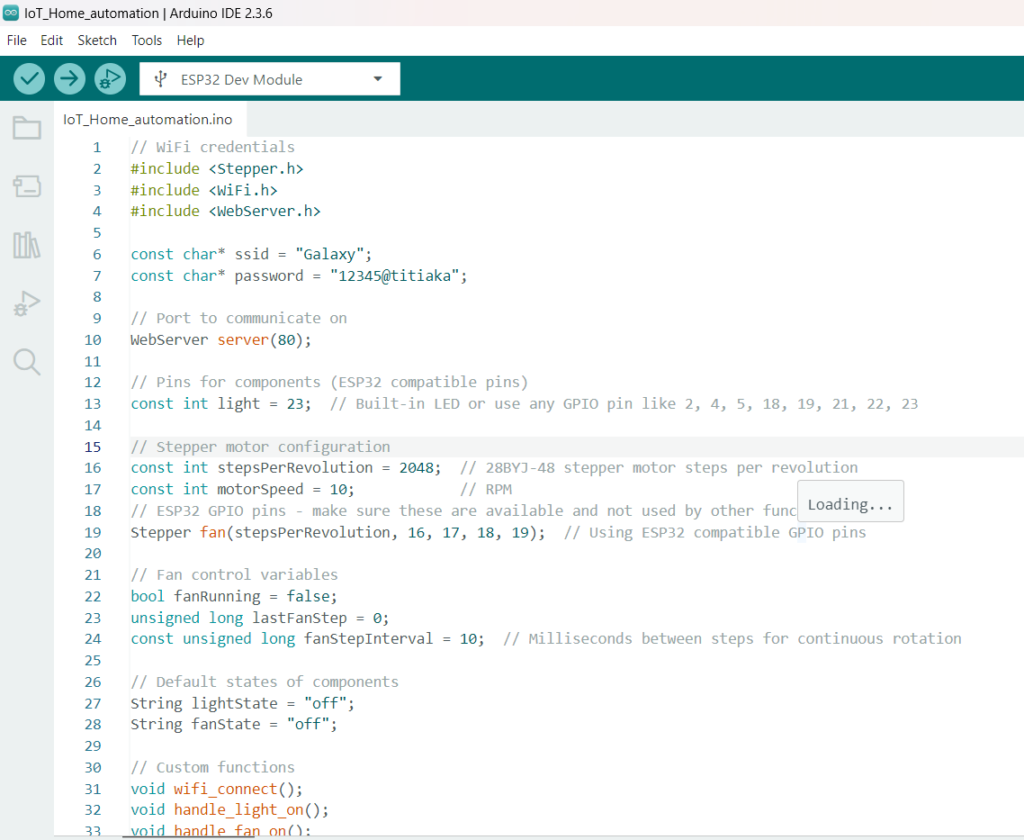Viewport: 1024px width, 840px height.
Task: Click the Arduino logo in the title bar
Action: 12,13
